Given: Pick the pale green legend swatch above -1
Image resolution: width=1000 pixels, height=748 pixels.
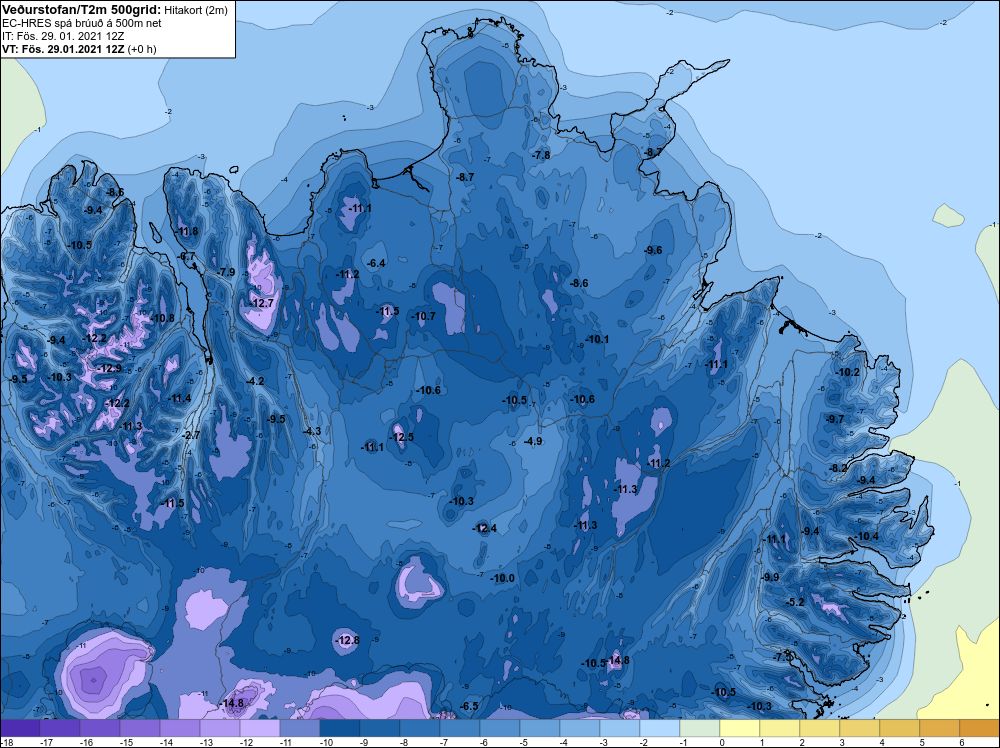Looking at the screenshot, I should coord(700,728).
